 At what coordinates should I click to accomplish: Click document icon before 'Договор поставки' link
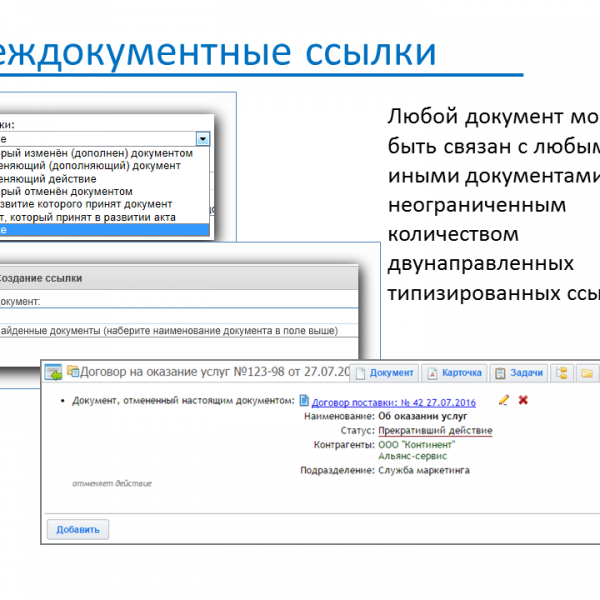[304, 401]
